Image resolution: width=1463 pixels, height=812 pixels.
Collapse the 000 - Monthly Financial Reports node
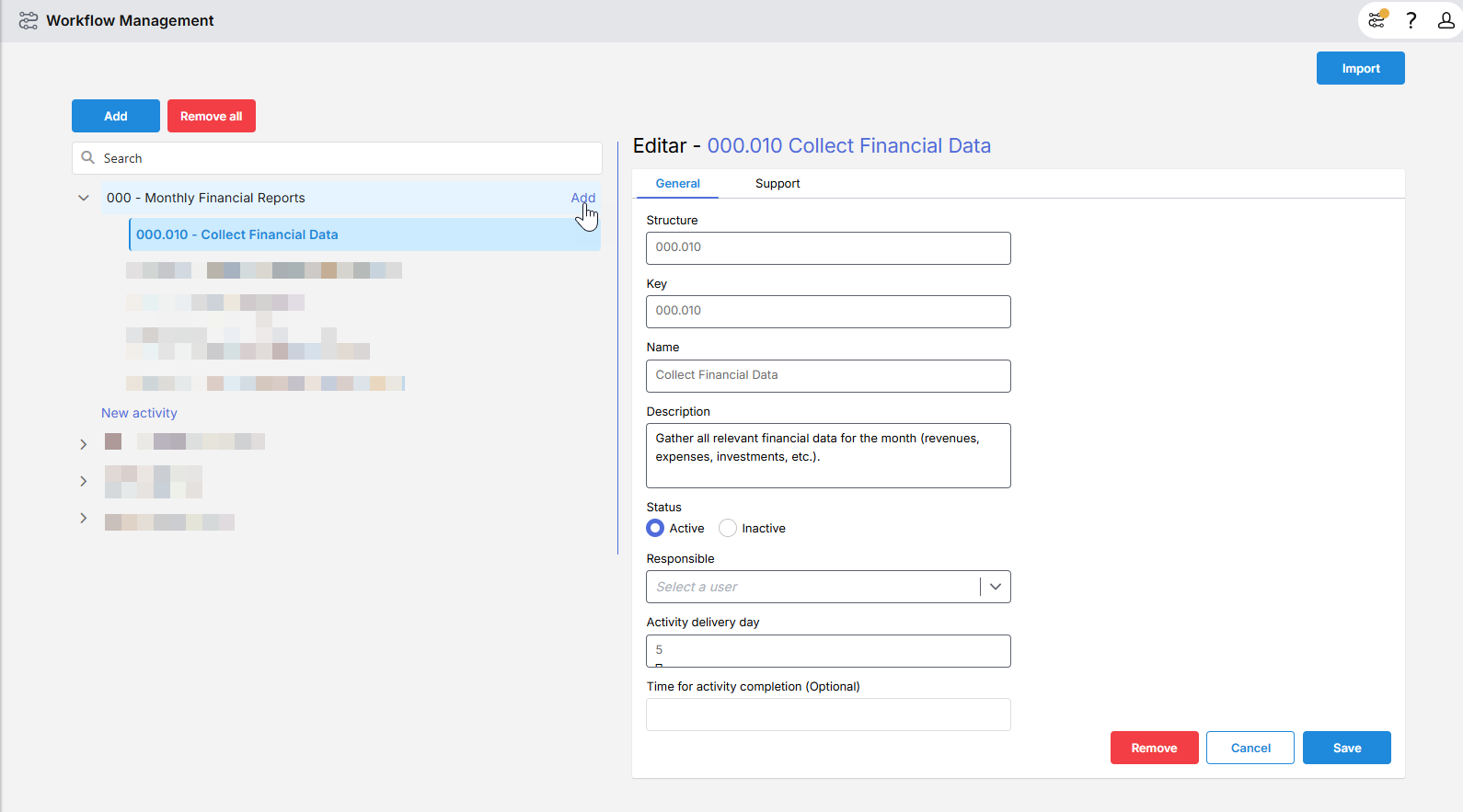(84, 198)
